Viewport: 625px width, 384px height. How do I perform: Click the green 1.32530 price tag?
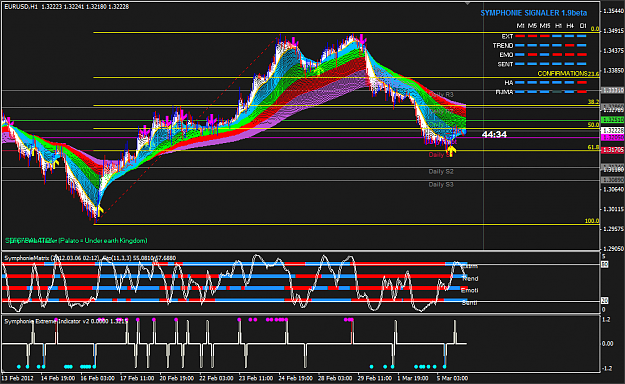(x=613, y=120)
